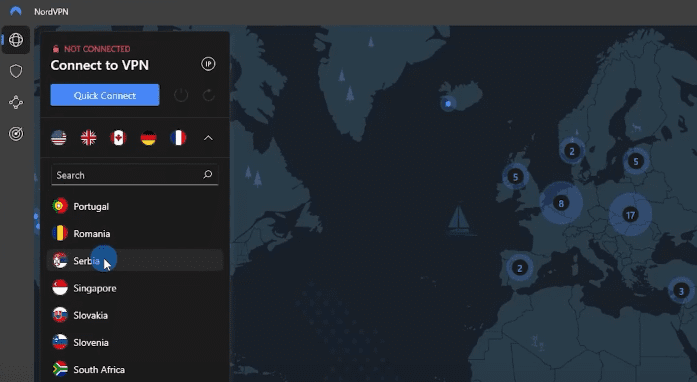Select Romania from country list

coord(135,233)
